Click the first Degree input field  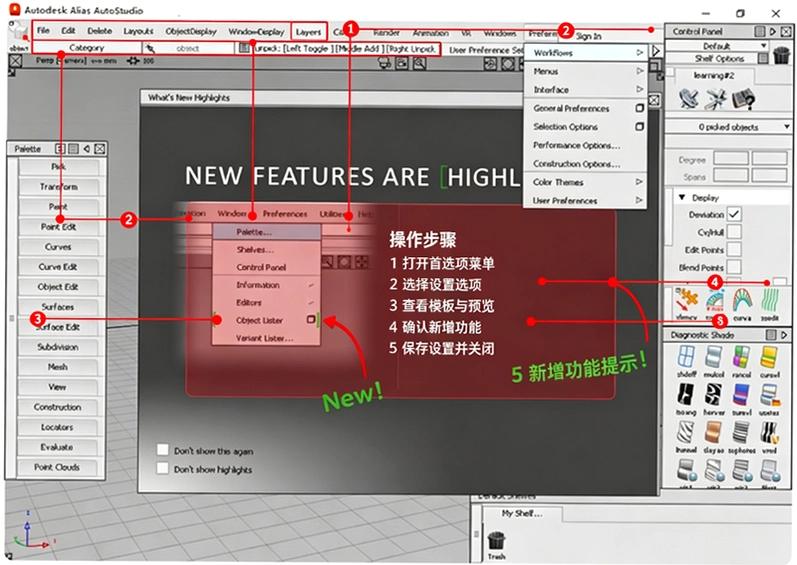coord(731,159)
